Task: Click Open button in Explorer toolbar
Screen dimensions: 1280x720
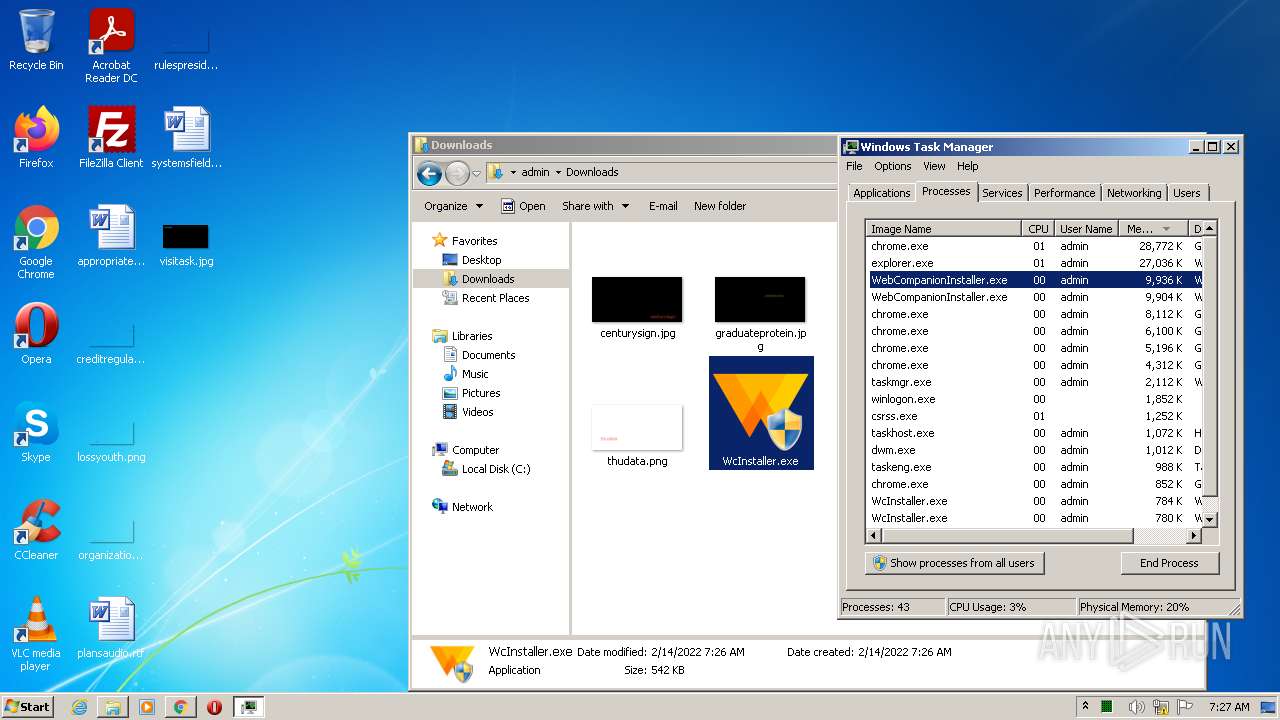Action: coord(523,206)
